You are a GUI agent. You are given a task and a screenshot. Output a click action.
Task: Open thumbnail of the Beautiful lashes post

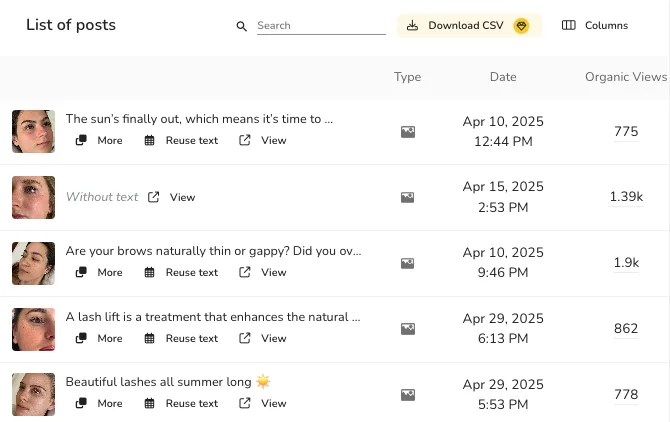33,394
